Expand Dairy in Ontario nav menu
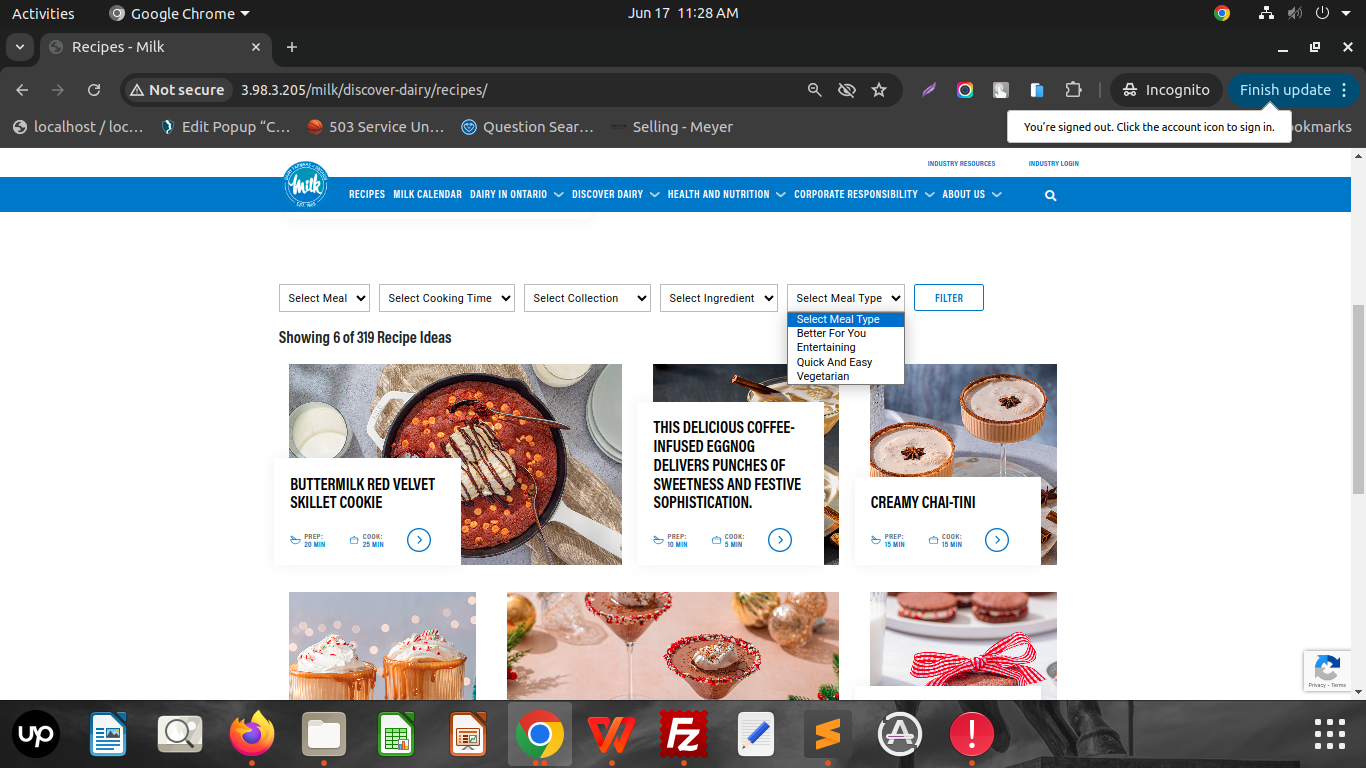The width and height of the screenshot is (1366, 768). click(516, 195)
